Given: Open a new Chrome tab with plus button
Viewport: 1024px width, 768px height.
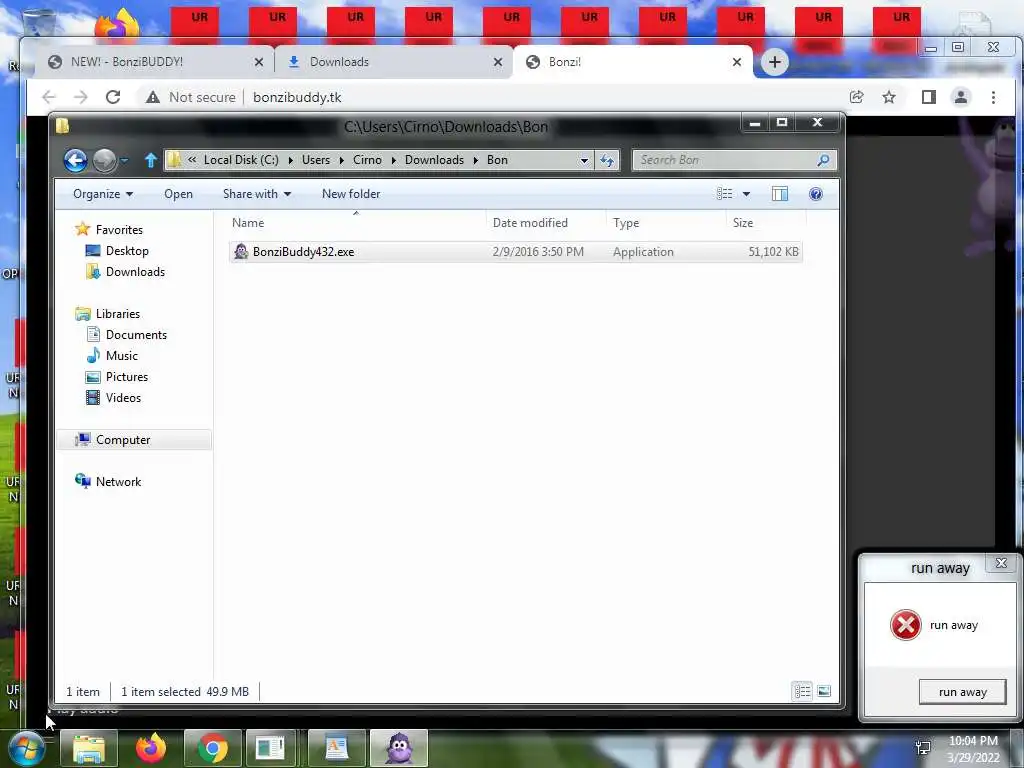Looking at the screenshot, I should click(775, 62).
